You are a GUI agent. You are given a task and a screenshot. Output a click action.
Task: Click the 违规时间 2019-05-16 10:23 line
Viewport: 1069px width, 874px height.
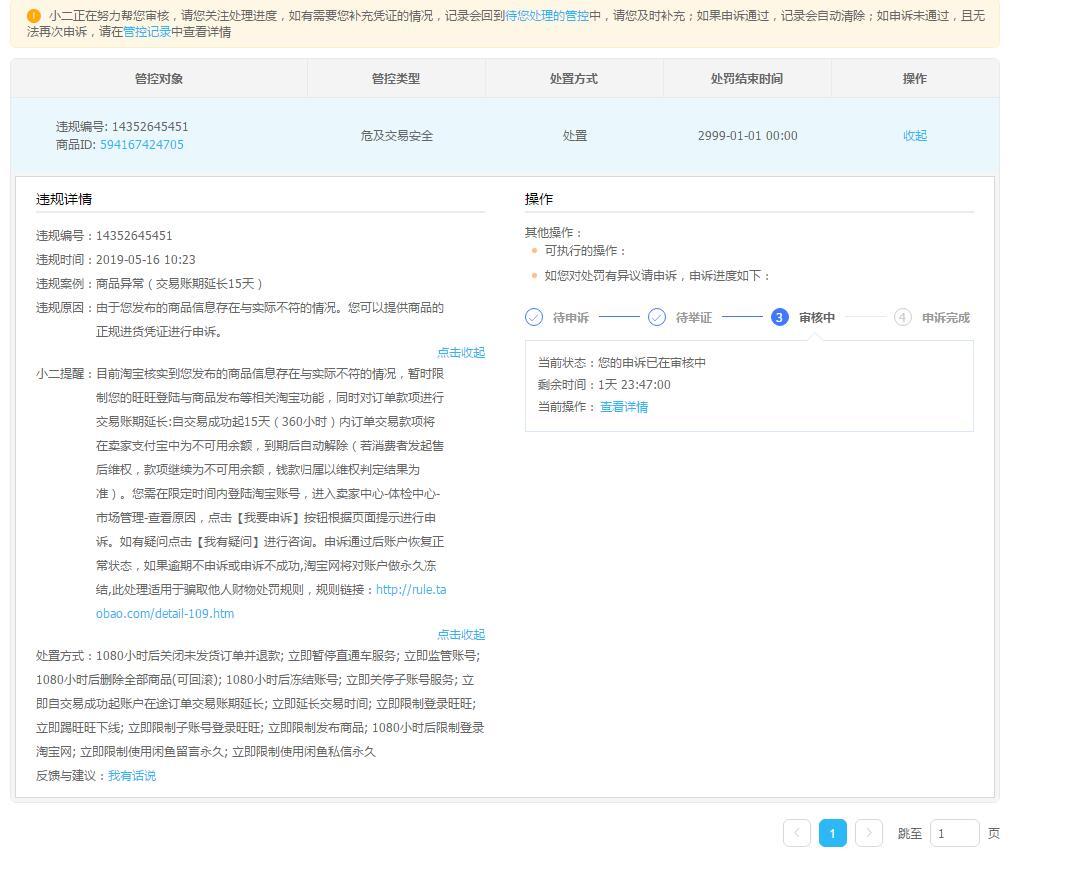[x=116, y=260]
